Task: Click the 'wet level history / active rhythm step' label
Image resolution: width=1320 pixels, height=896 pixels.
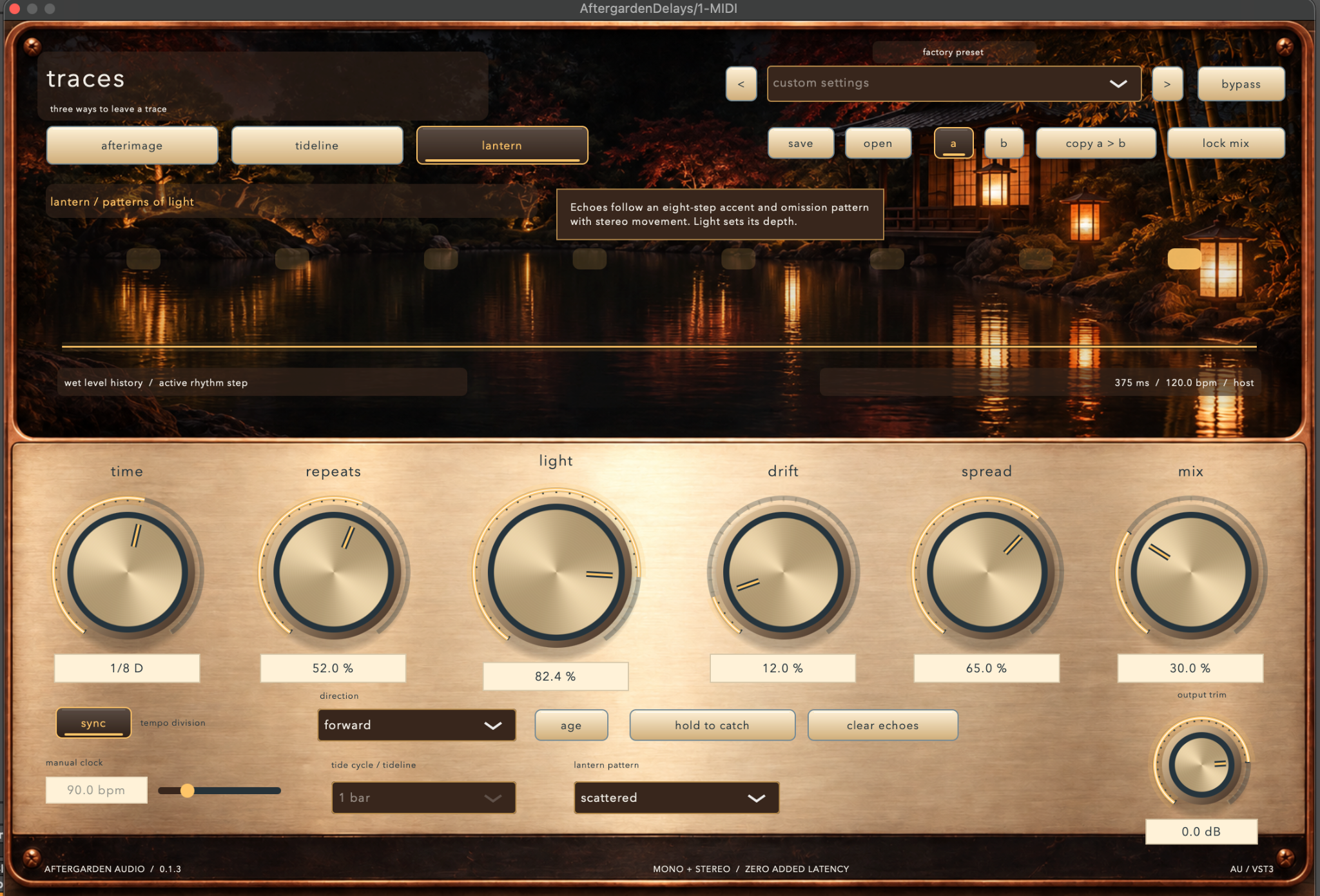Action: [x=156, y=382]
